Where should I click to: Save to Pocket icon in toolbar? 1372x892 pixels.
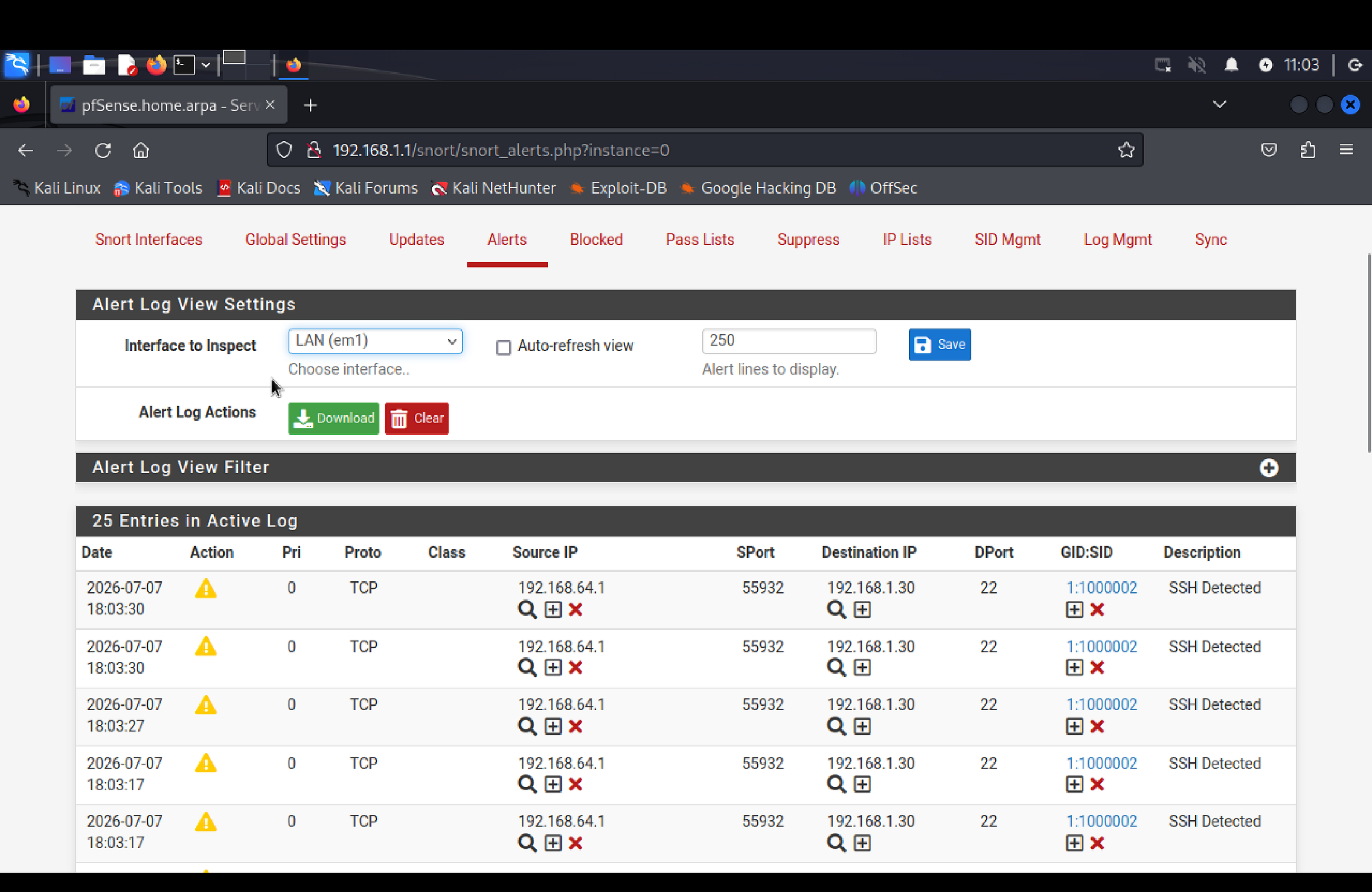tap(1269, 150)
